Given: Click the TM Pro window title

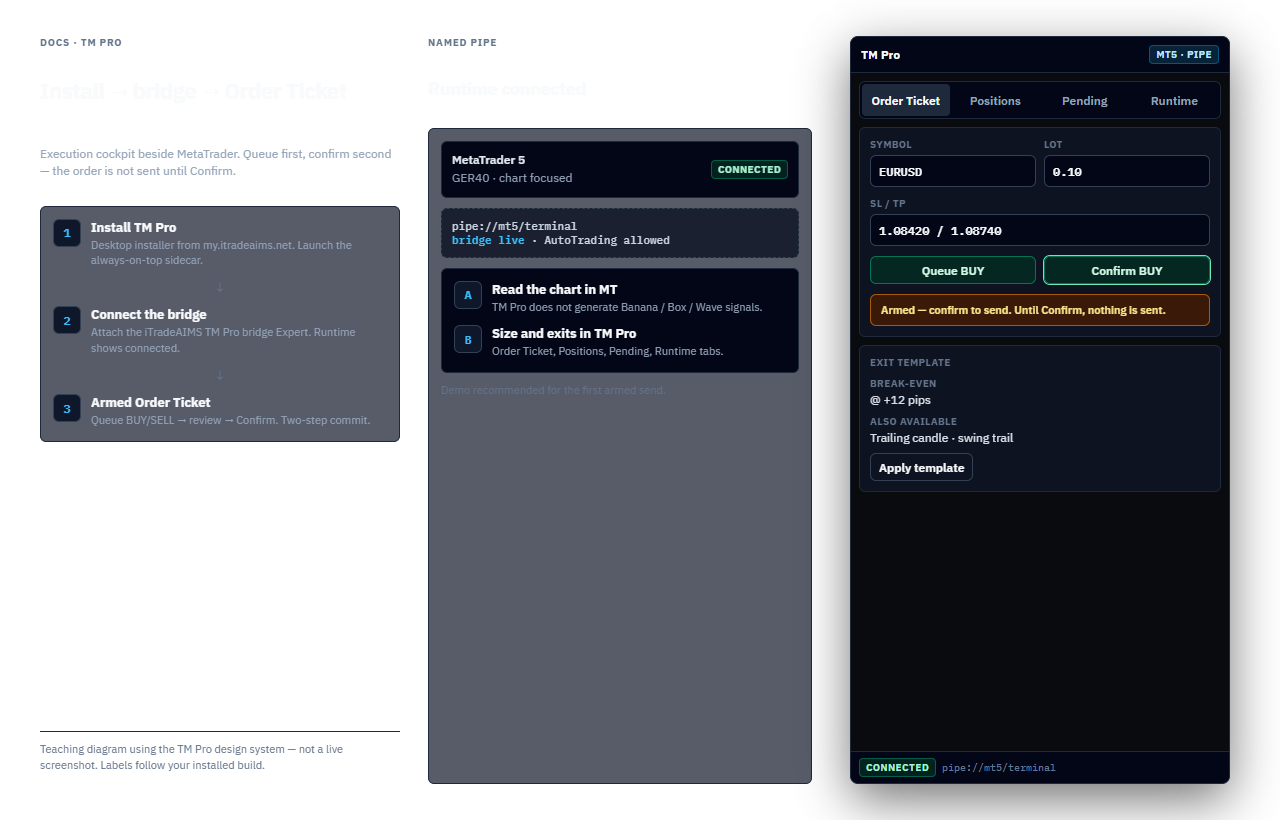Looking at the screenshot, I should [x=880, y=55].
